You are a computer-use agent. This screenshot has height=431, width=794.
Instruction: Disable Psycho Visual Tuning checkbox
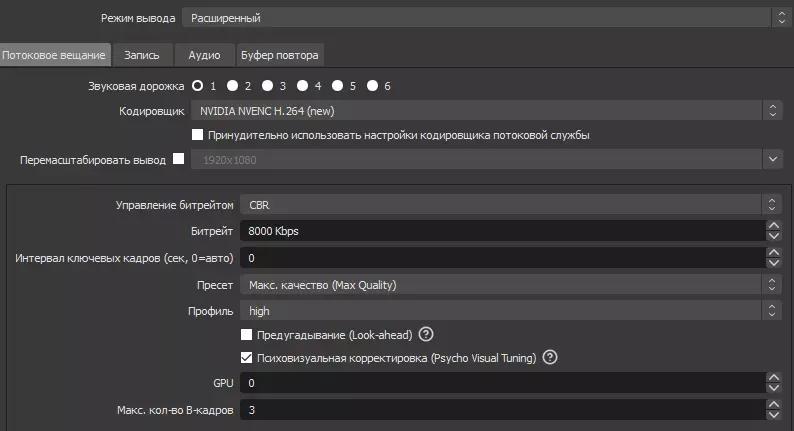tap(247, 357)
